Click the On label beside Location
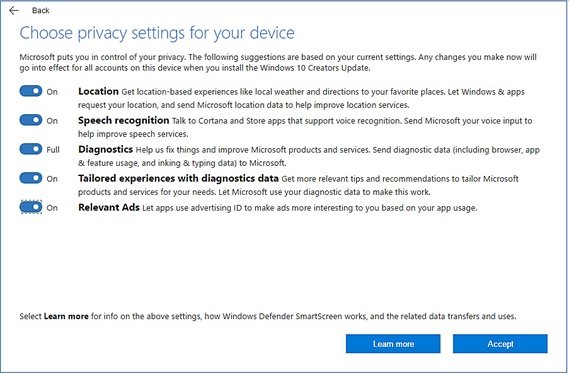 (52, 92)
